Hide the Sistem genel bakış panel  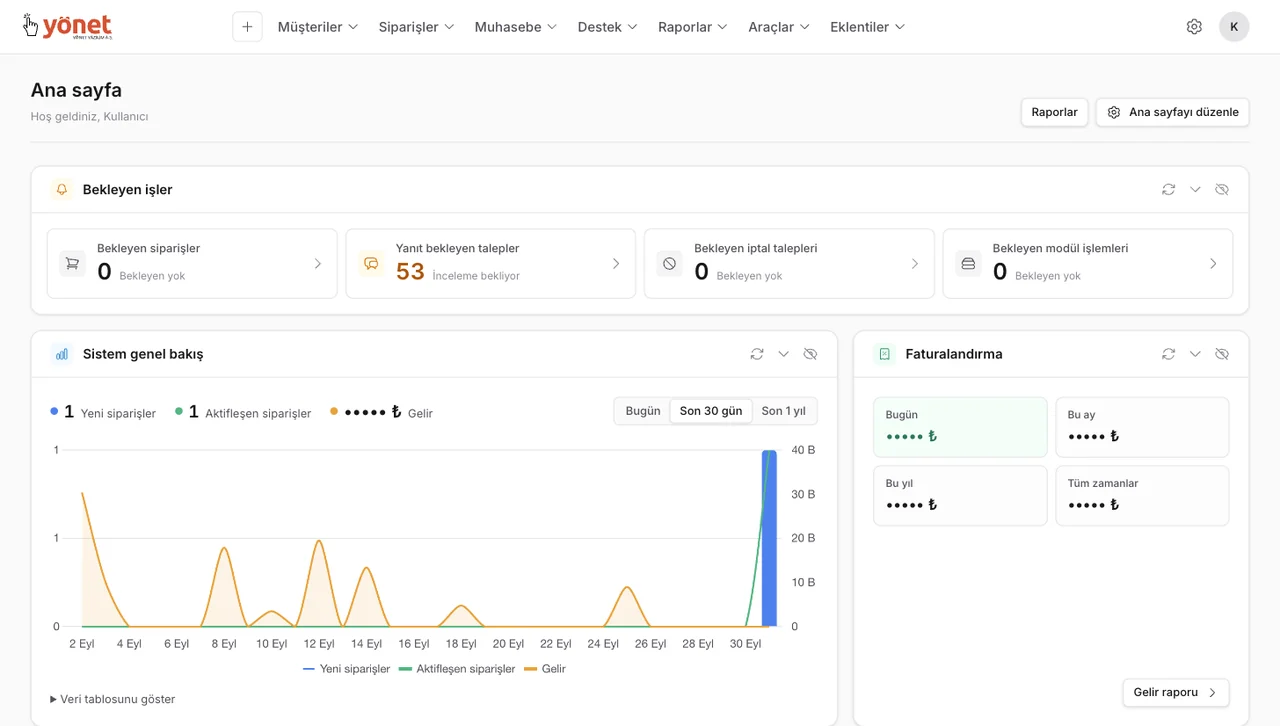810,354
